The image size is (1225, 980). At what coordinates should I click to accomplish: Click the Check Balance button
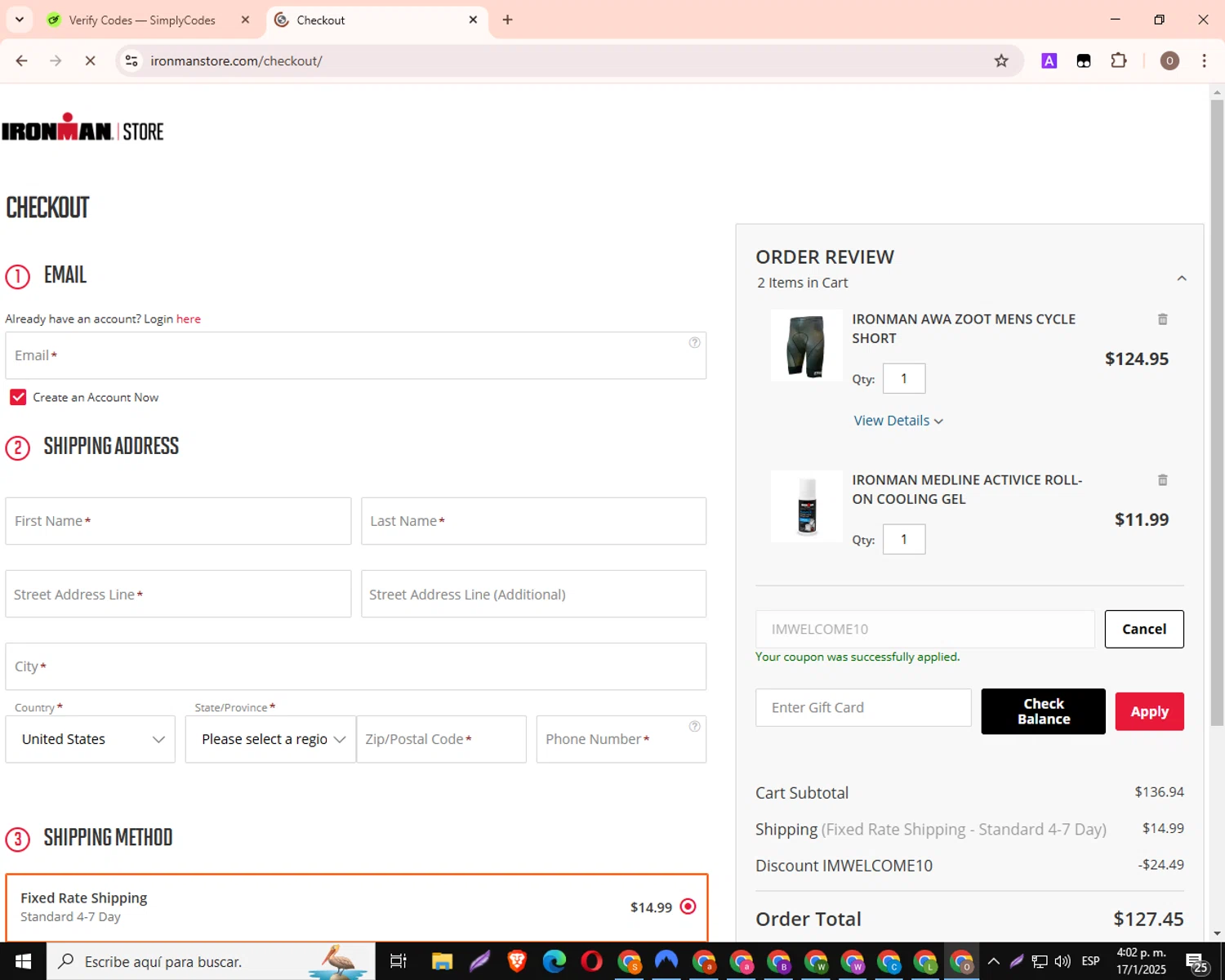[1044, 711]
